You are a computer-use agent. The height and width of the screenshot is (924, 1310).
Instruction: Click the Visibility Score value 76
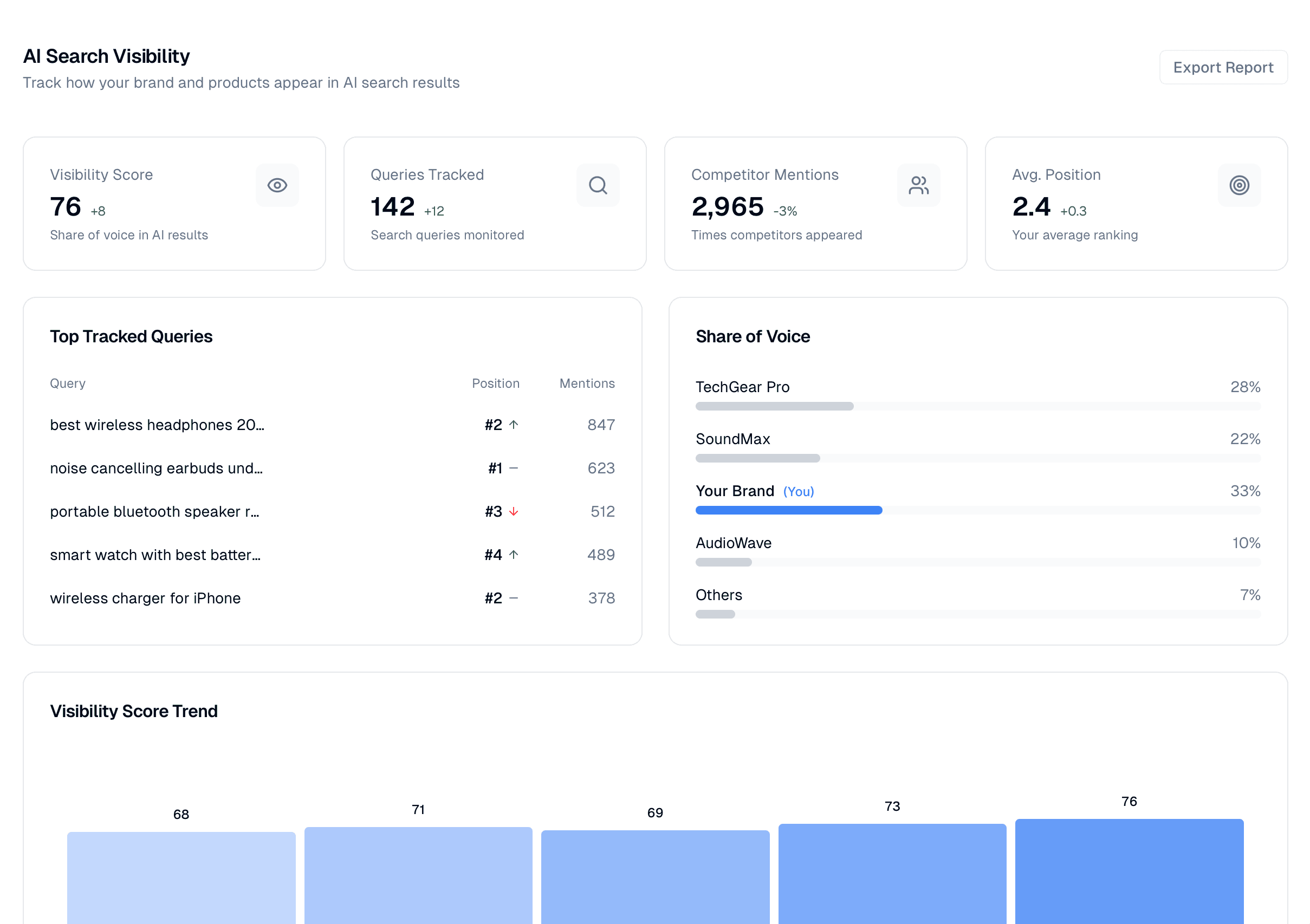(x=66, y=206)
